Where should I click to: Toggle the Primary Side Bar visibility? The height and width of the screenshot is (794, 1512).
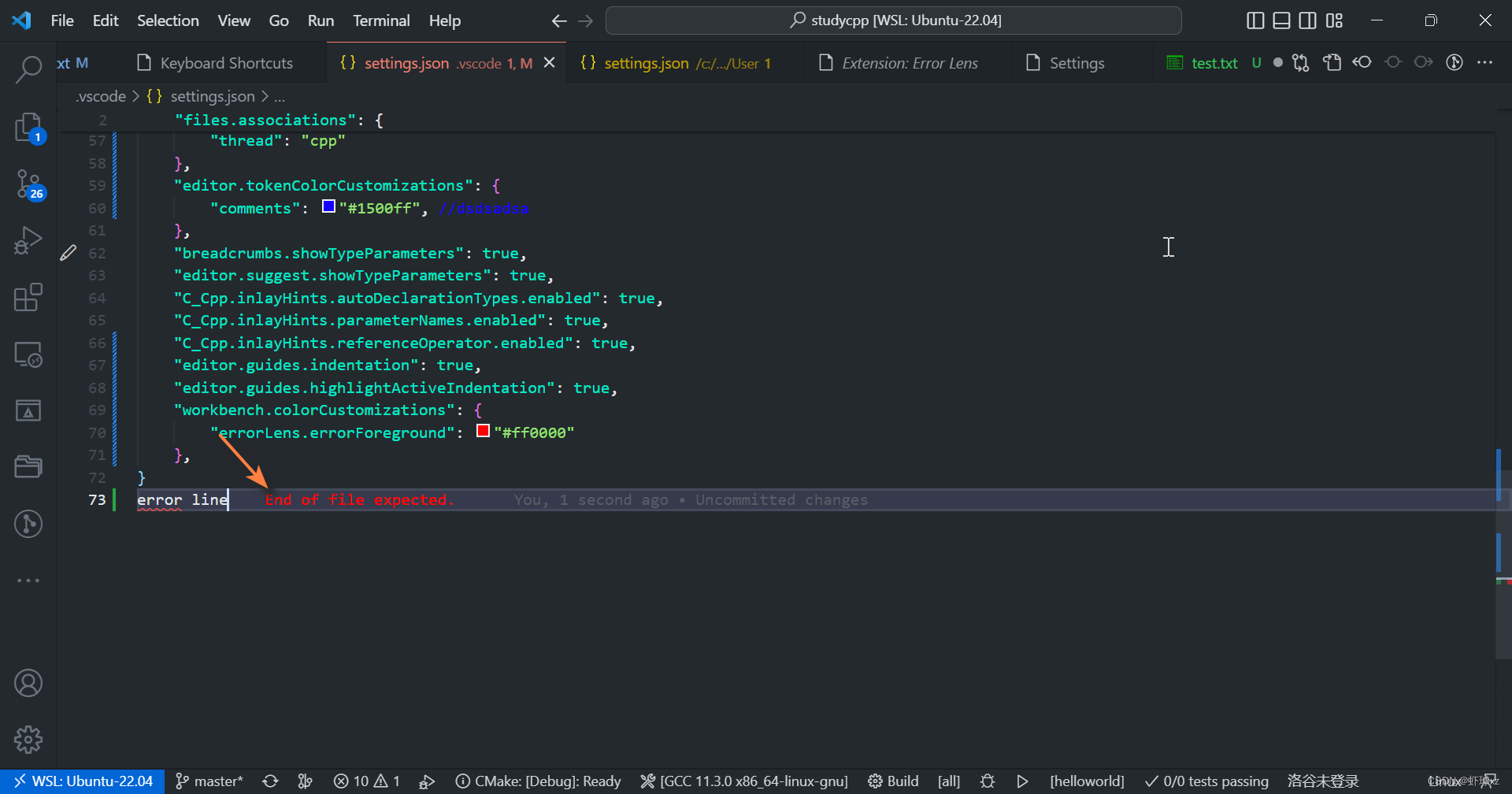click(x=1256, y=20)
